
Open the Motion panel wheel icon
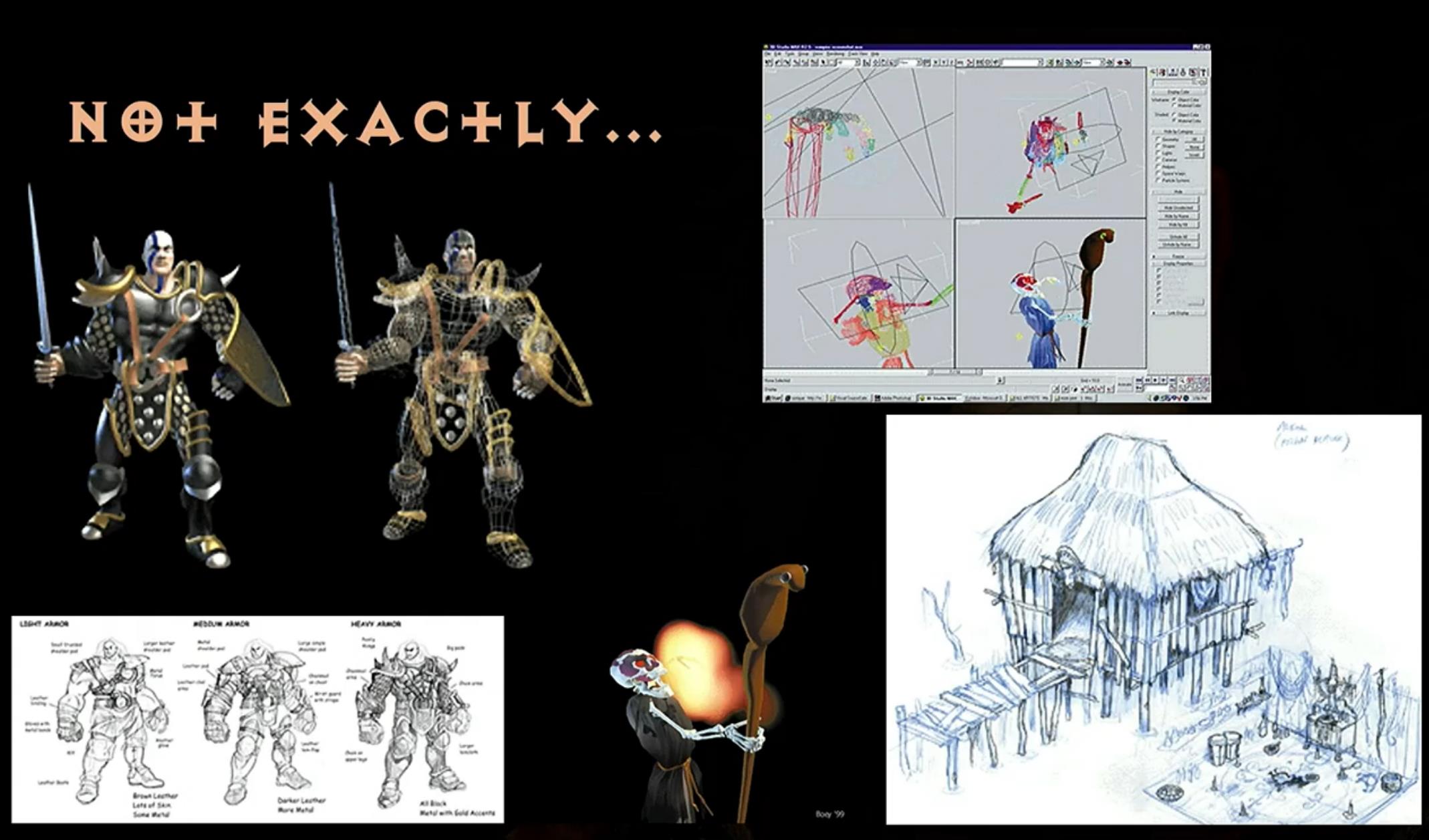click(x=1182, y=72)
